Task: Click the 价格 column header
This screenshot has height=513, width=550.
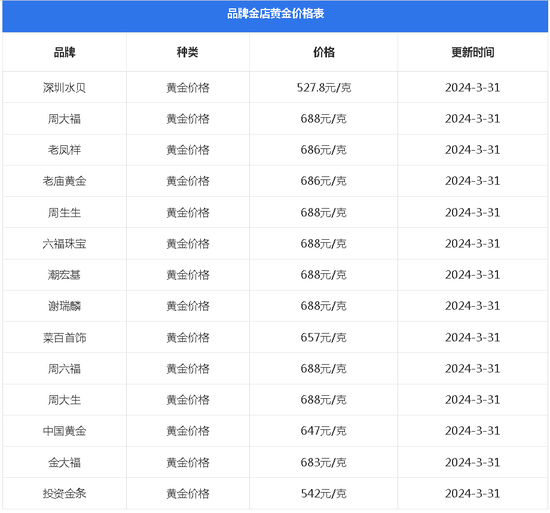Action: [324, 52]
